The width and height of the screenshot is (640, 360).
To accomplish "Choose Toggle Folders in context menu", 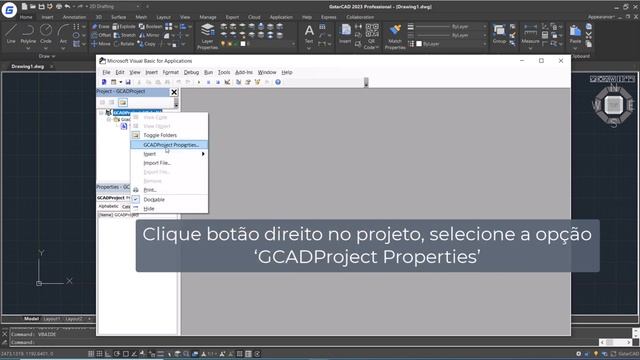I will click(169, 135).
